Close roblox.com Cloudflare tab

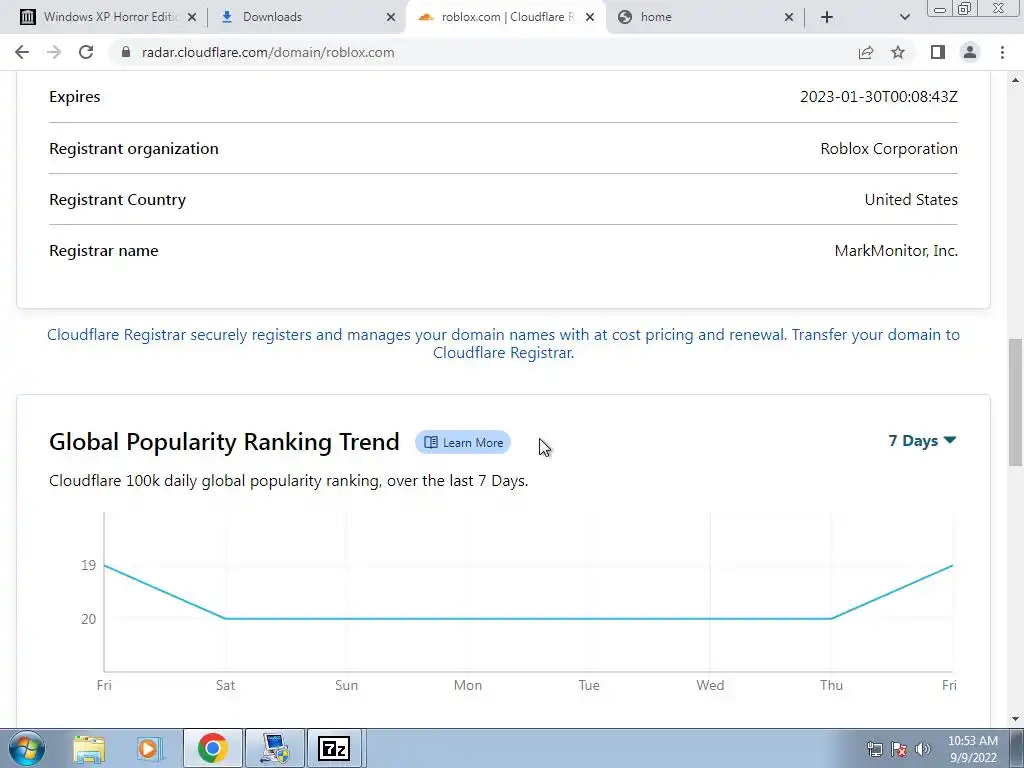(x=590, y=17)
